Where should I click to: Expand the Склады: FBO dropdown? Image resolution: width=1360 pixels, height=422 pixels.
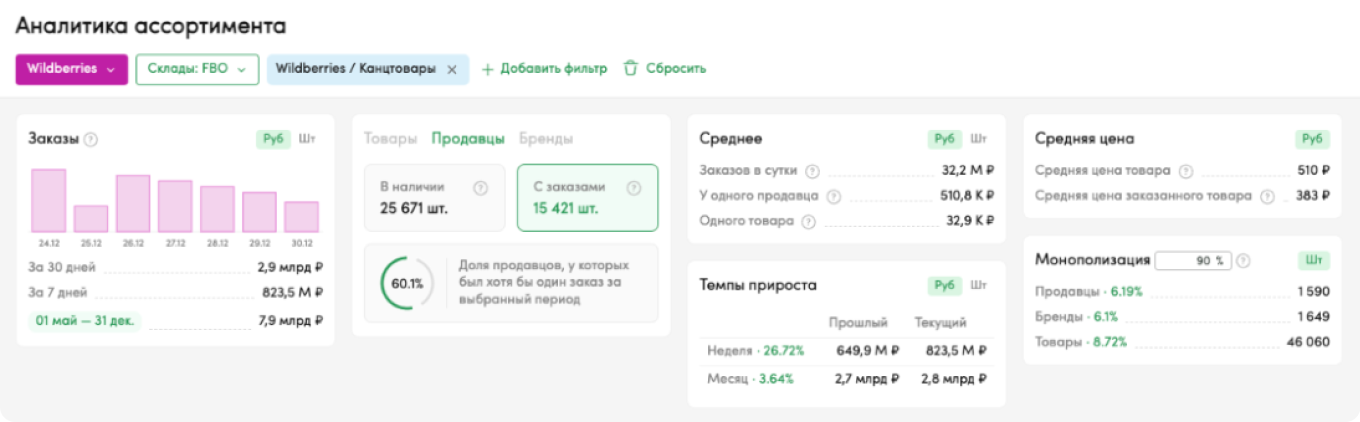pyautogui.click(x=197, y=70)
